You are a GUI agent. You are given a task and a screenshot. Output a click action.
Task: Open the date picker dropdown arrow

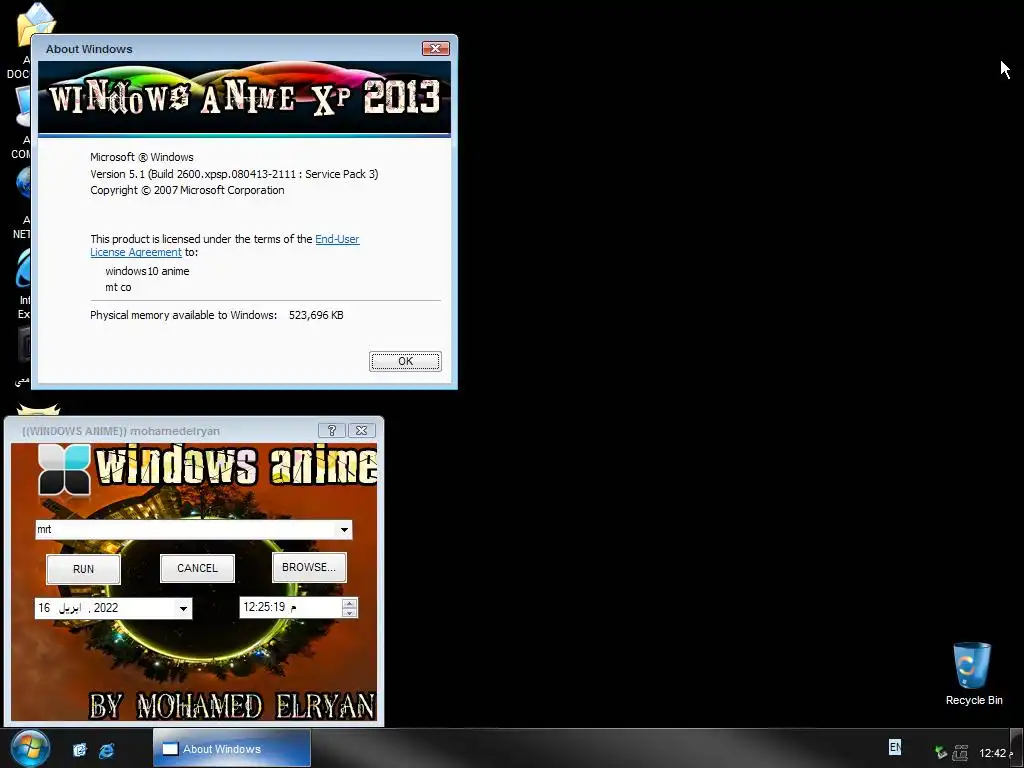pos(184,608)
